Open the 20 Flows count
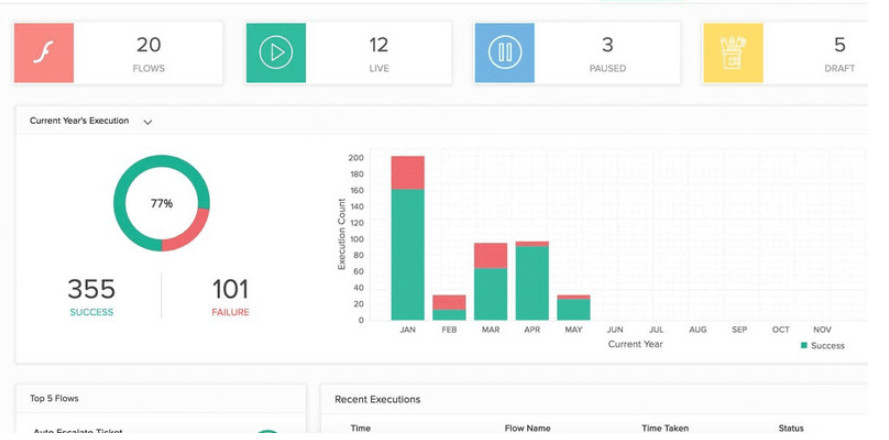The height and width of the screenshot is (440, 889). pos(148,45)
